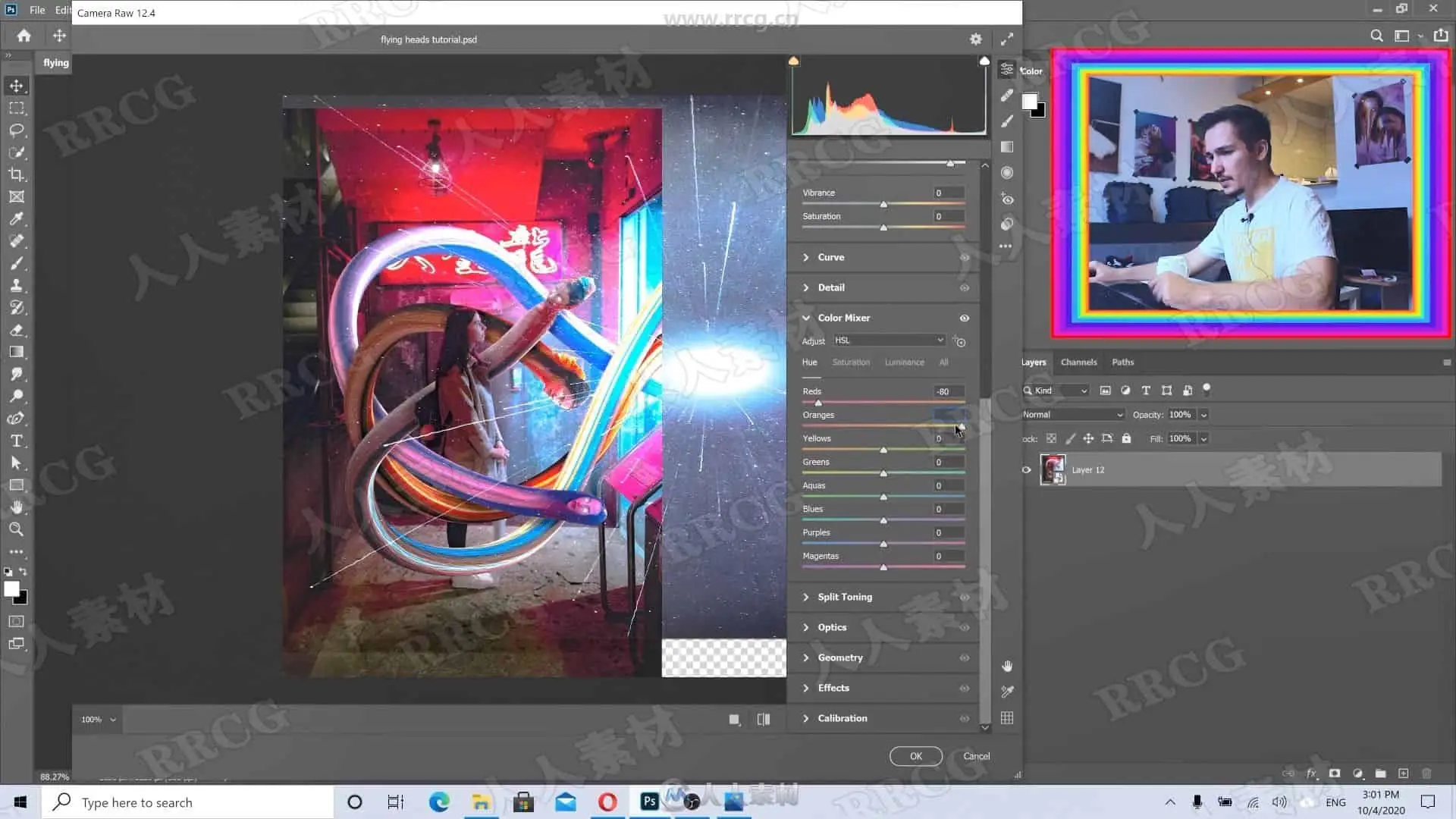1456x819 pixels.
Task: Select the Zoom tool in left toolbar
Action: point(17,529)
